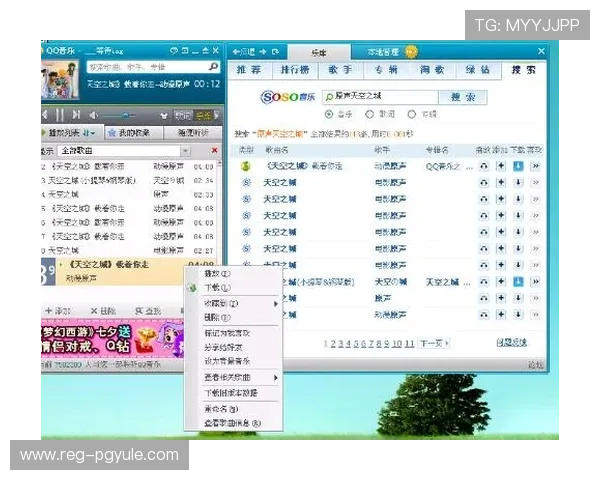Click the album cover thumbnail
600x480 pixels.
pyautogui.click(x=60, y=80)
